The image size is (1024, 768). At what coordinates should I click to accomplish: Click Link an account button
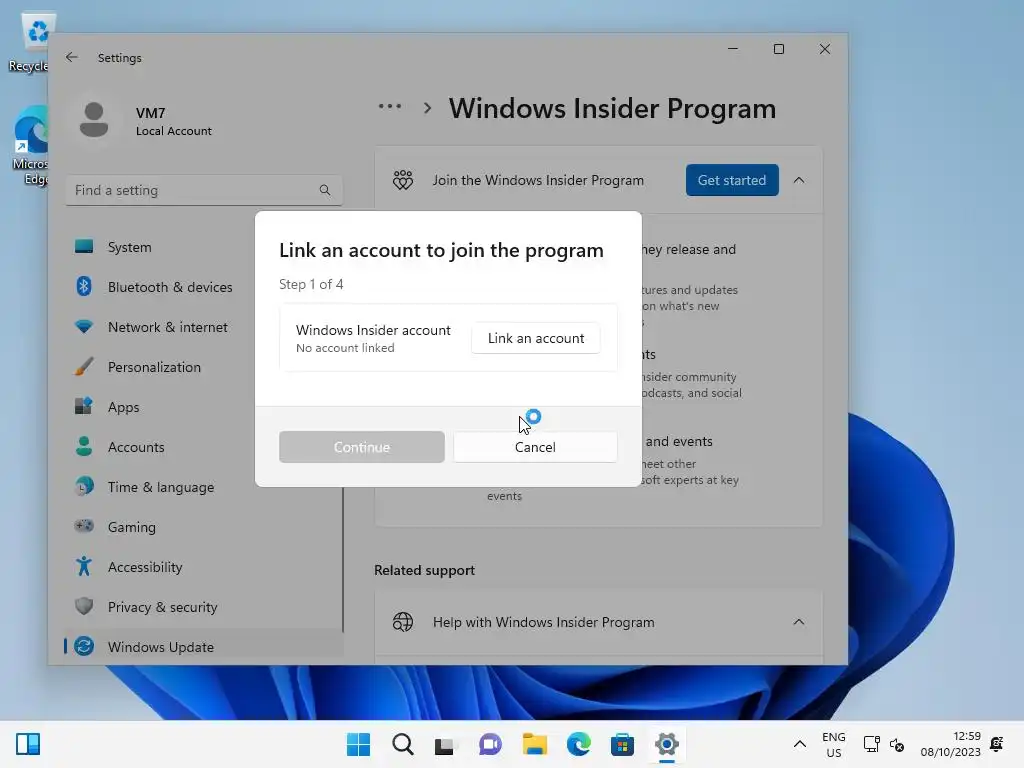[536, 338]
